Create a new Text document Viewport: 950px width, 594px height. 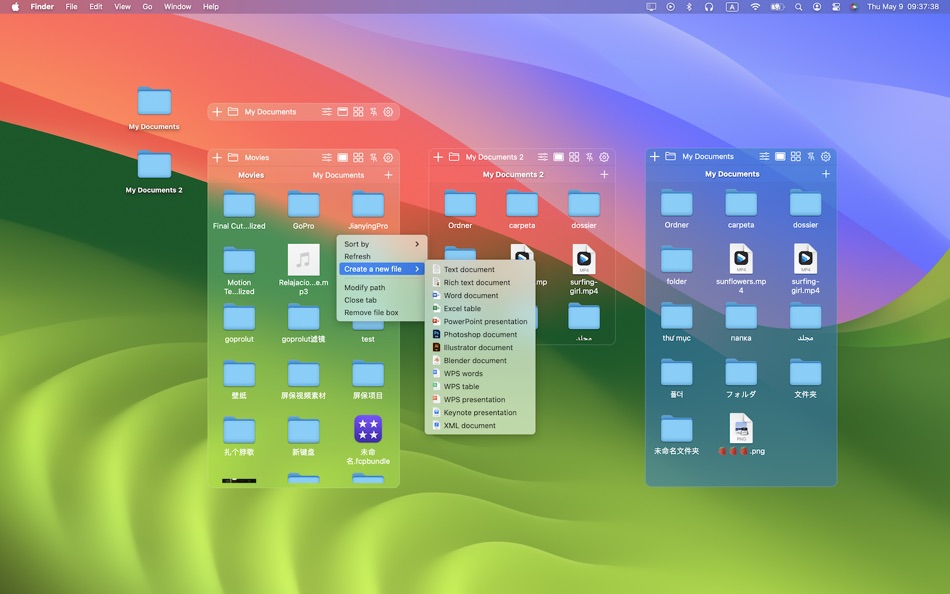point(480,269)
